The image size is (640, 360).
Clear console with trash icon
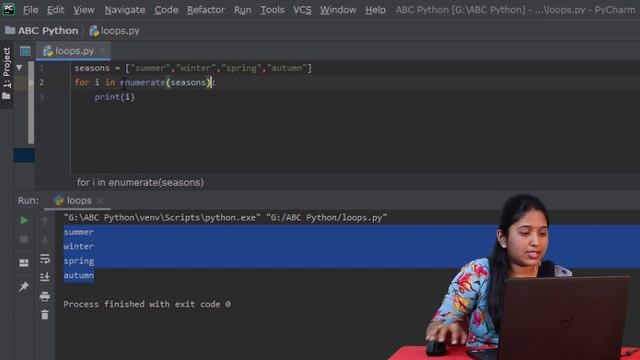45,314
